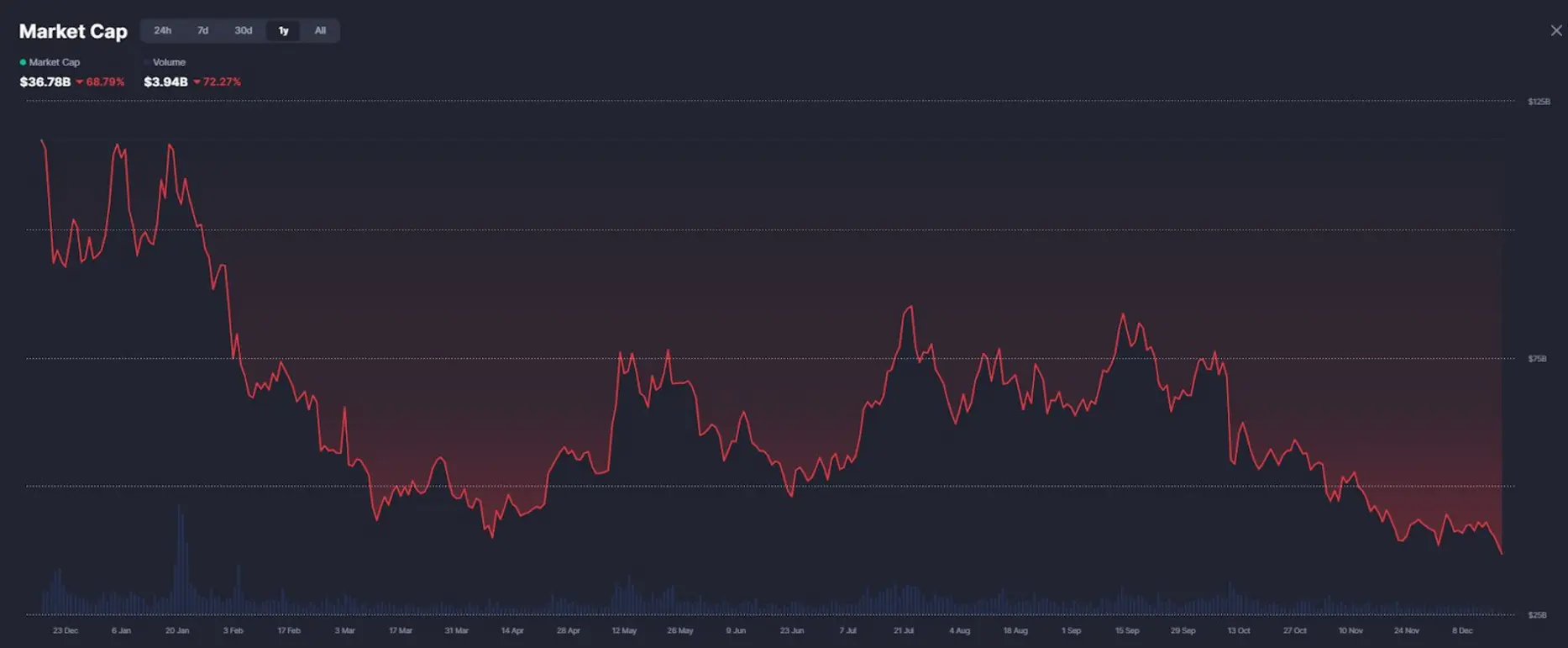Switch chart to All time range
This screenshot has height=648, width=1568.
[x=320, y=31]
